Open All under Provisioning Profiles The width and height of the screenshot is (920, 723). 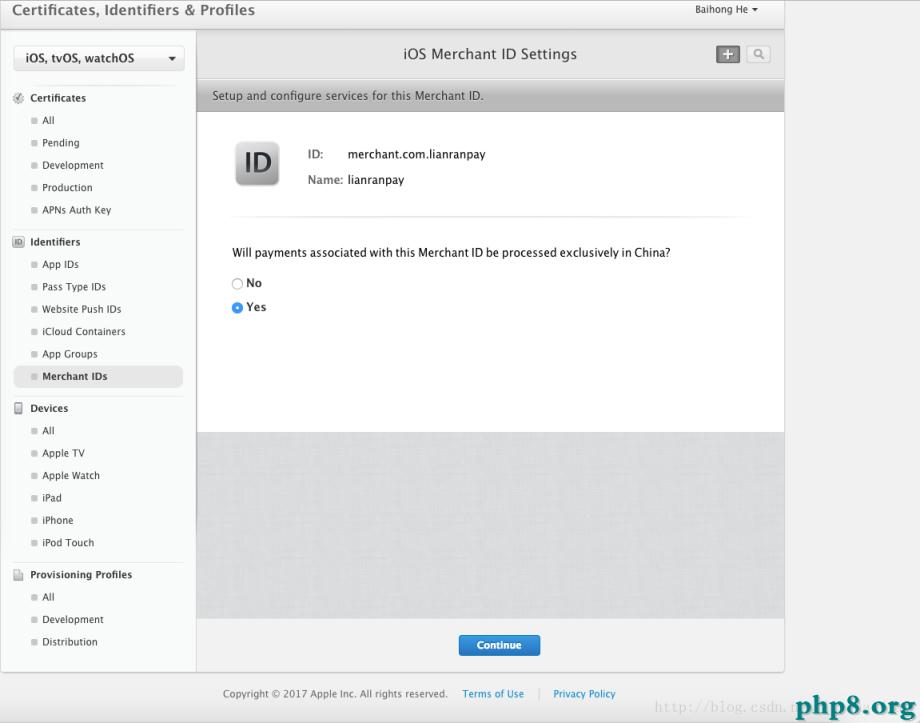48,597
